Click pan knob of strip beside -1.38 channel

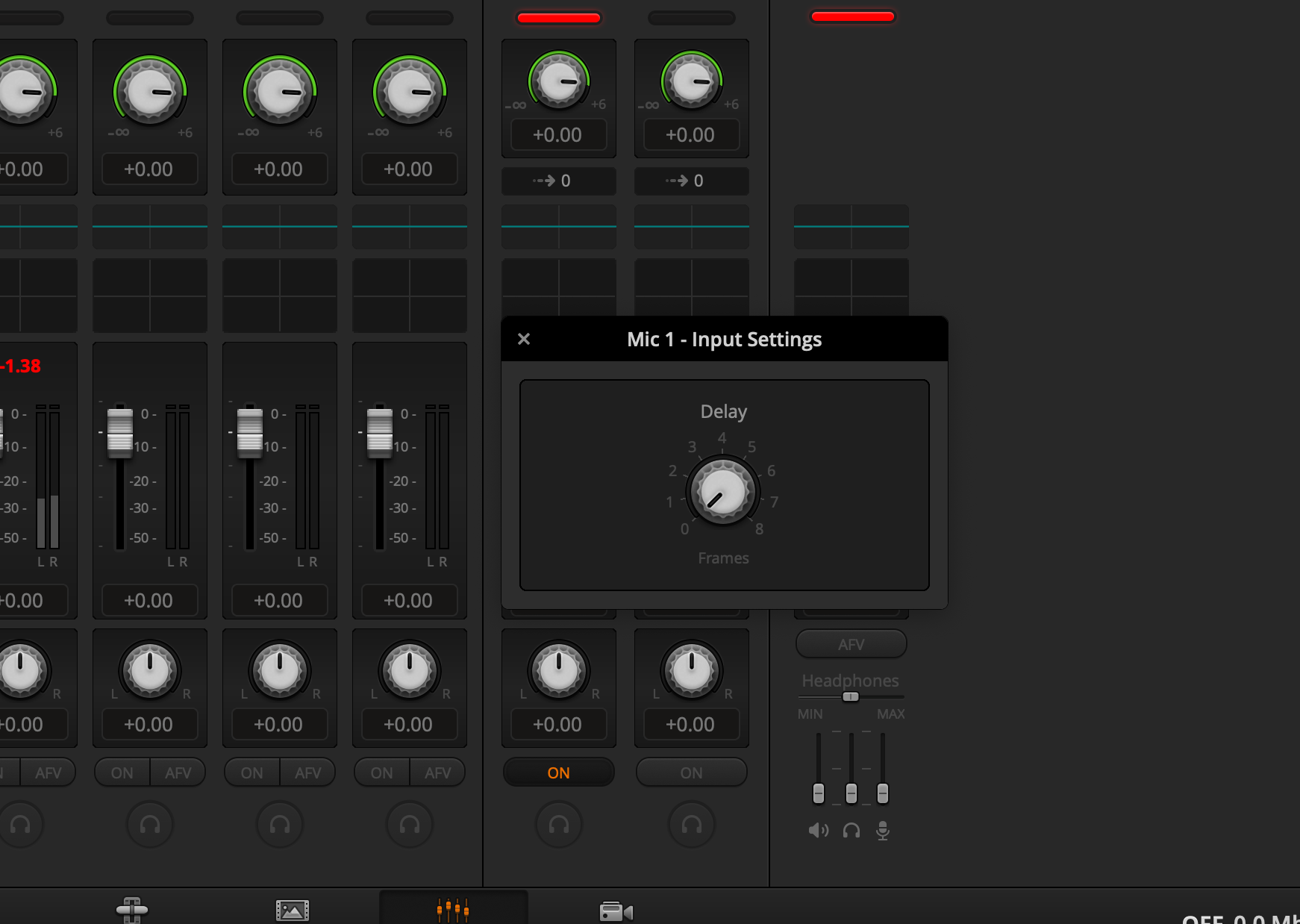[x=150, y=669]
